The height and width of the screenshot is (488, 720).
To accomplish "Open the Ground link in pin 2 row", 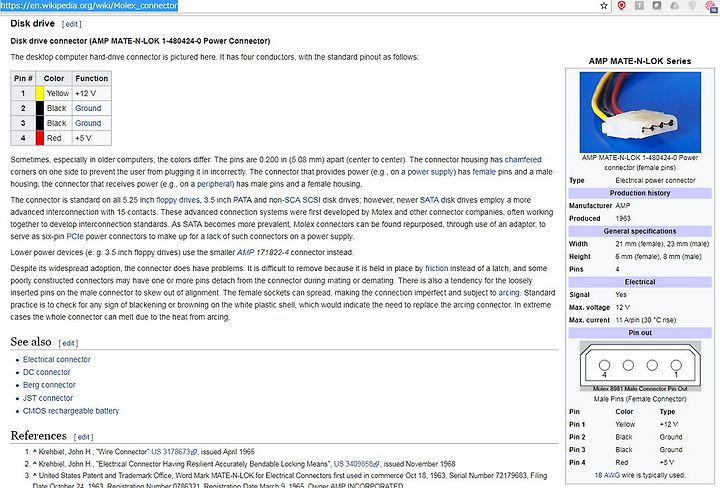I will [88, 108].
